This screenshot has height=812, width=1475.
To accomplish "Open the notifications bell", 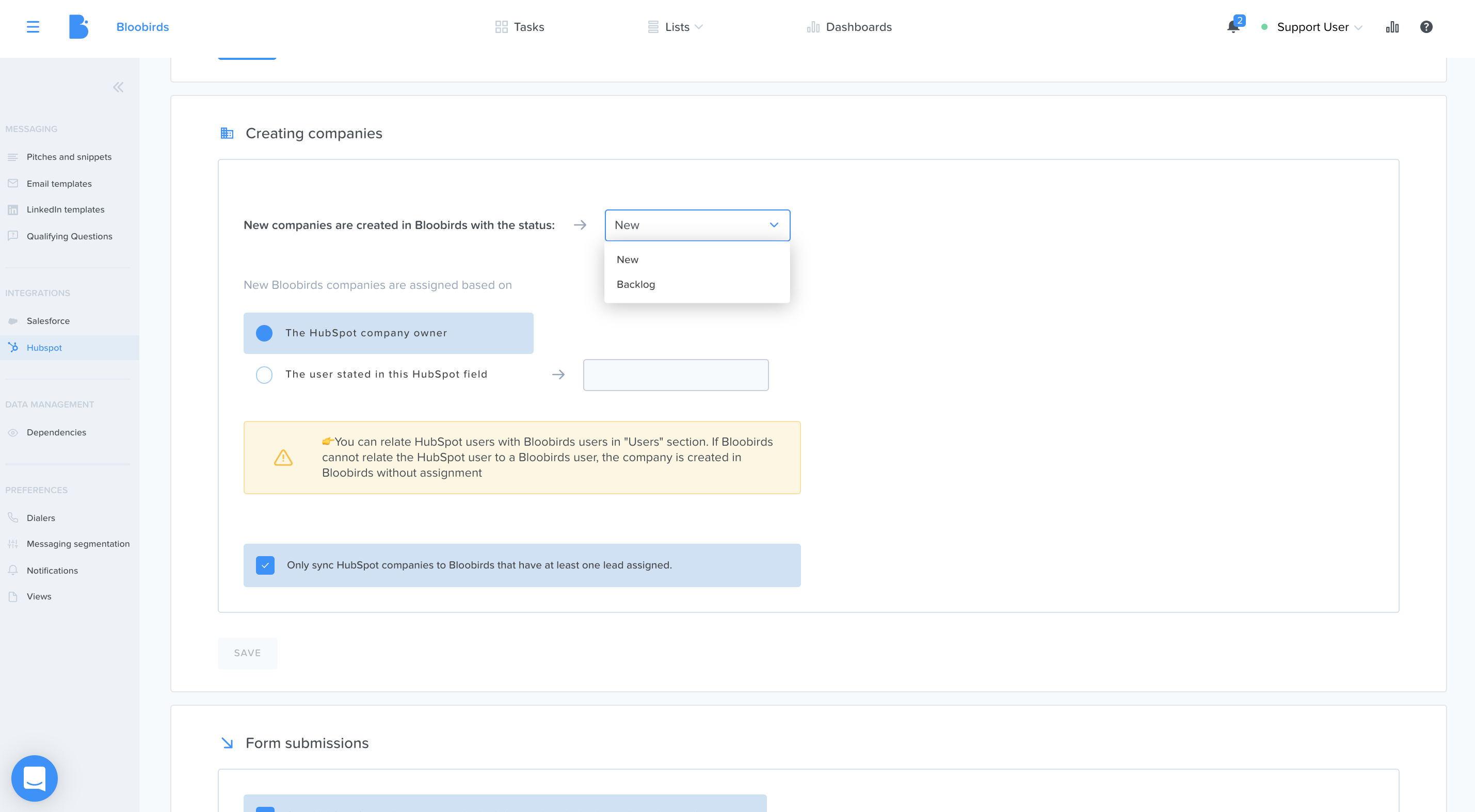I will tap(1233, 27).
